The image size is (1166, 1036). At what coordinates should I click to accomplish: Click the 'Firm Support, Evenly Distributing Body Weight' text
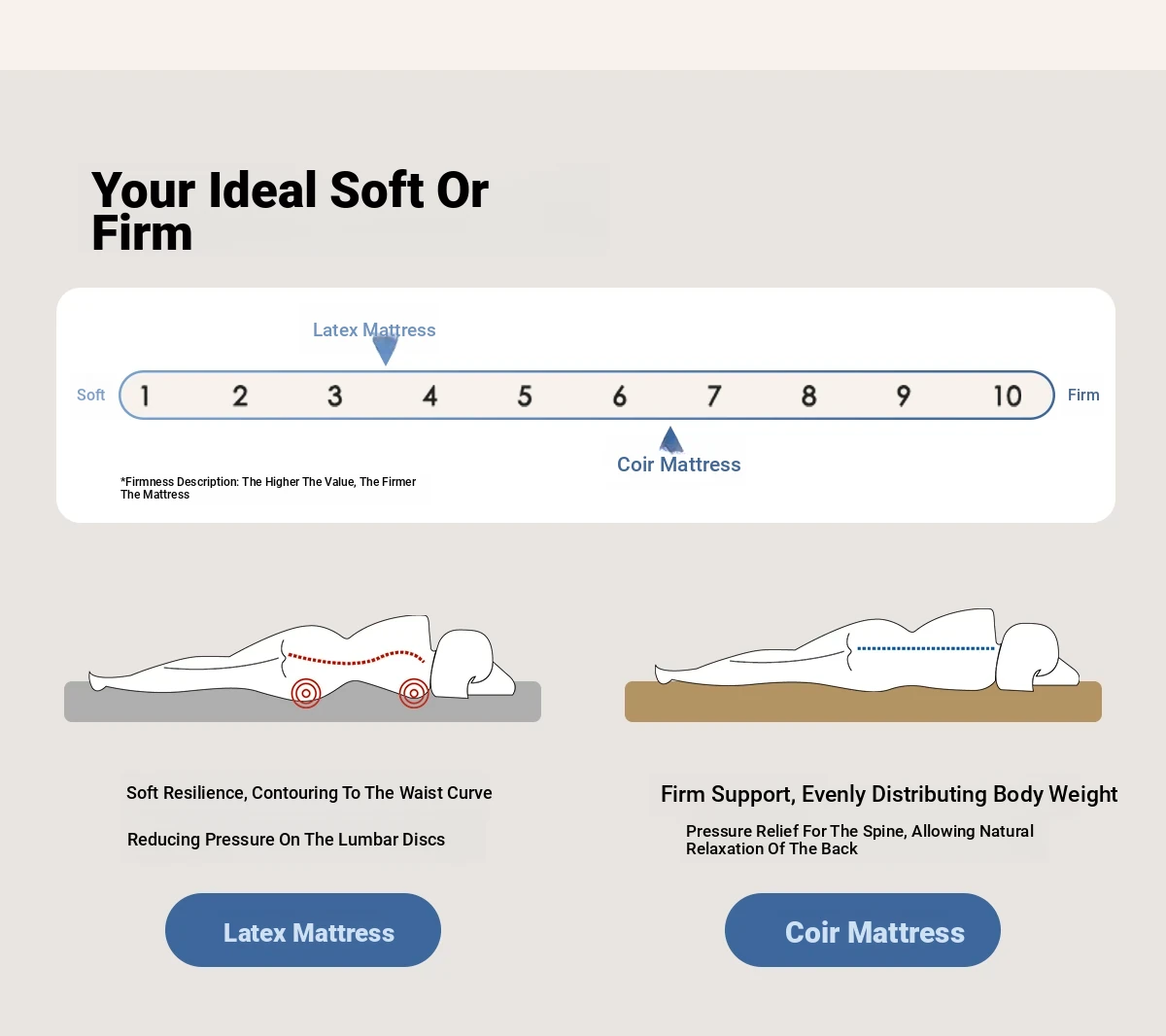pos(889,794)
